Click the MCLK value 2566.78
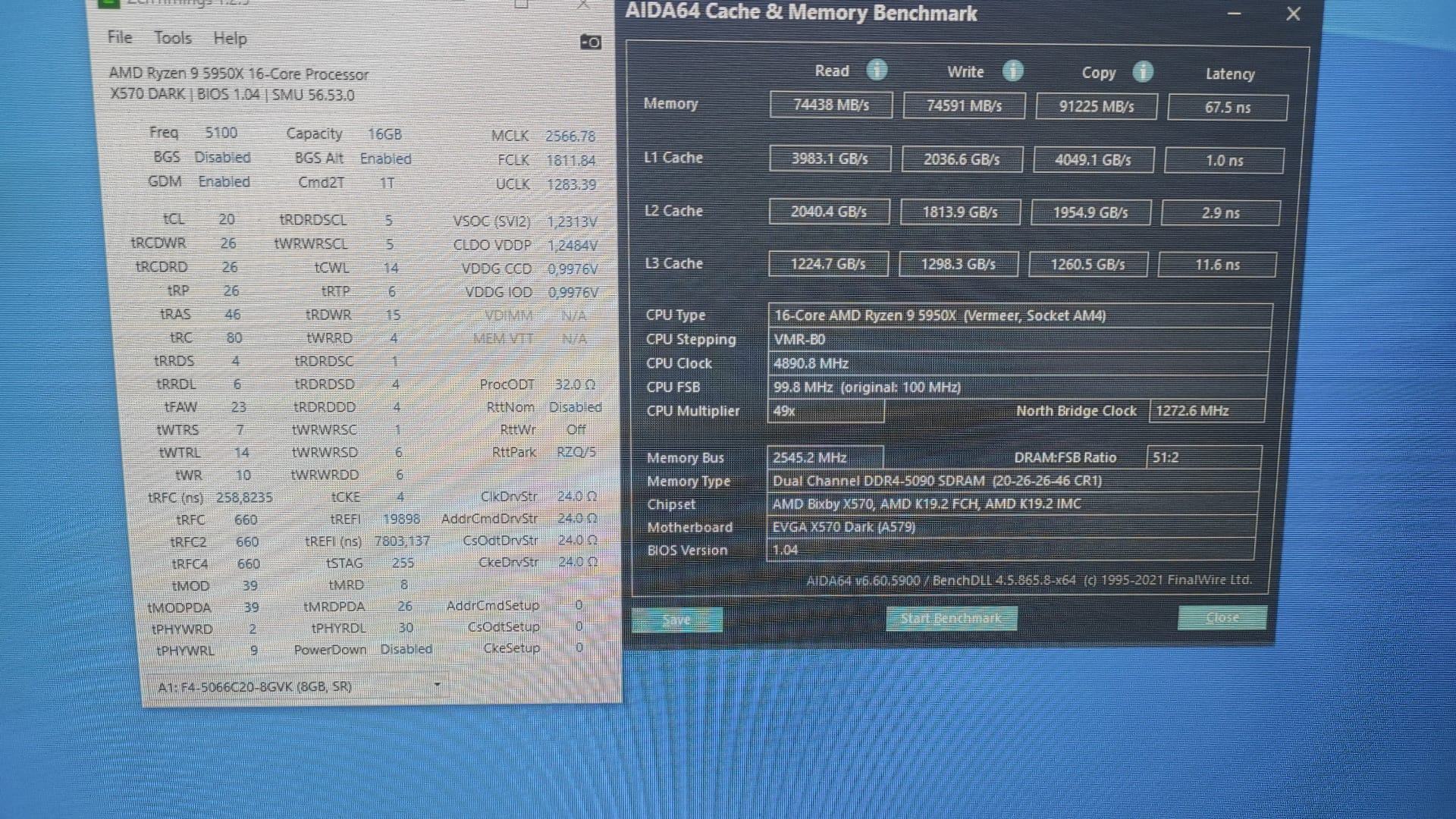The width and height of the screenshot is (1456, 819). (570, 136)
